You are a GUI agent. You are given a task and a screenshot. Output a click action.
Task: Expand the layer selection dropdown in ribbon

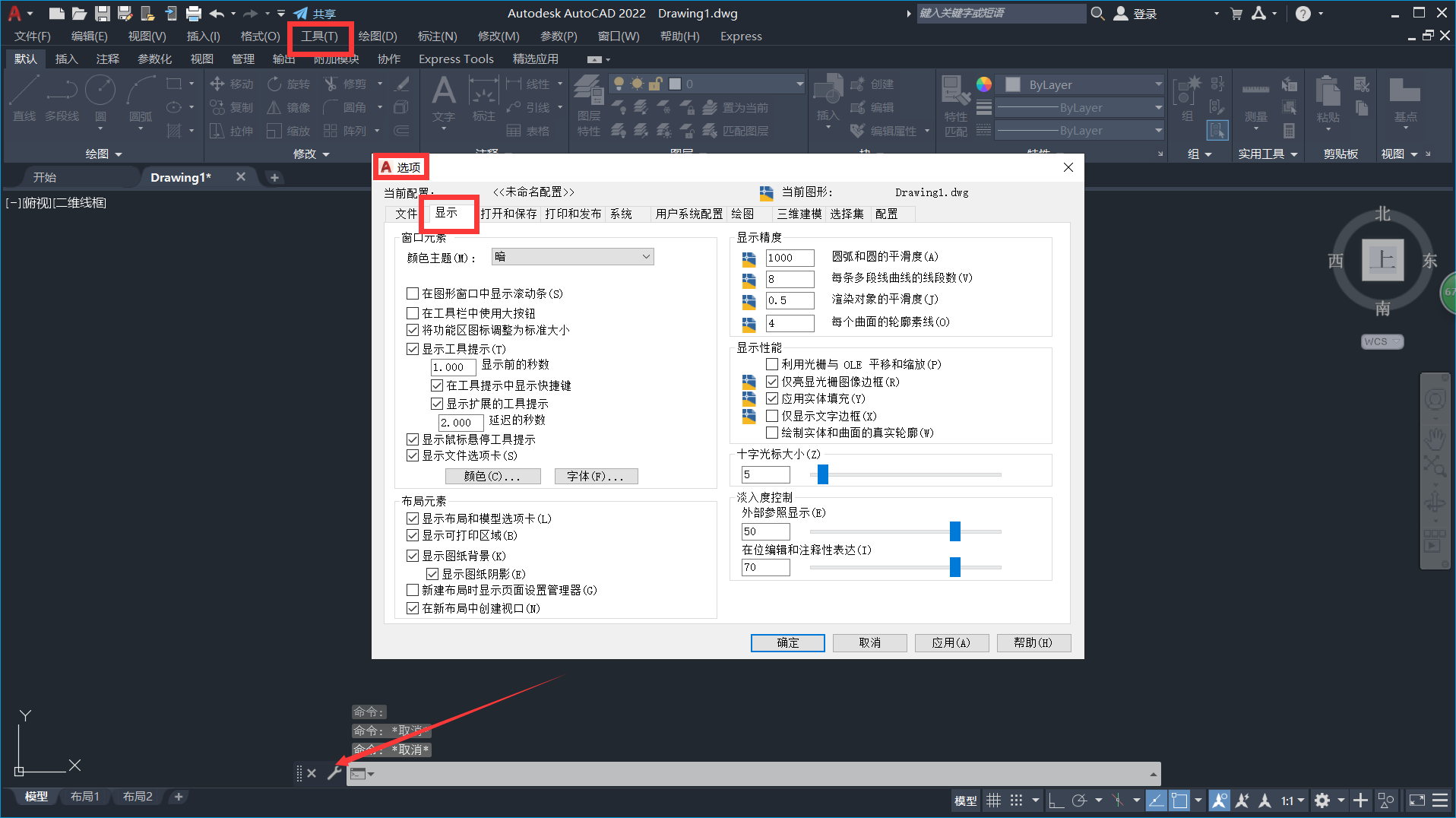tap(799, 84)
